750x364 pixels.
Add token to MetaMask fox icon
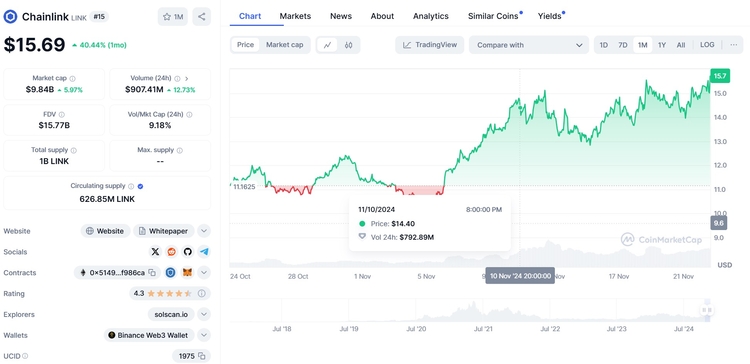[188, 273]
